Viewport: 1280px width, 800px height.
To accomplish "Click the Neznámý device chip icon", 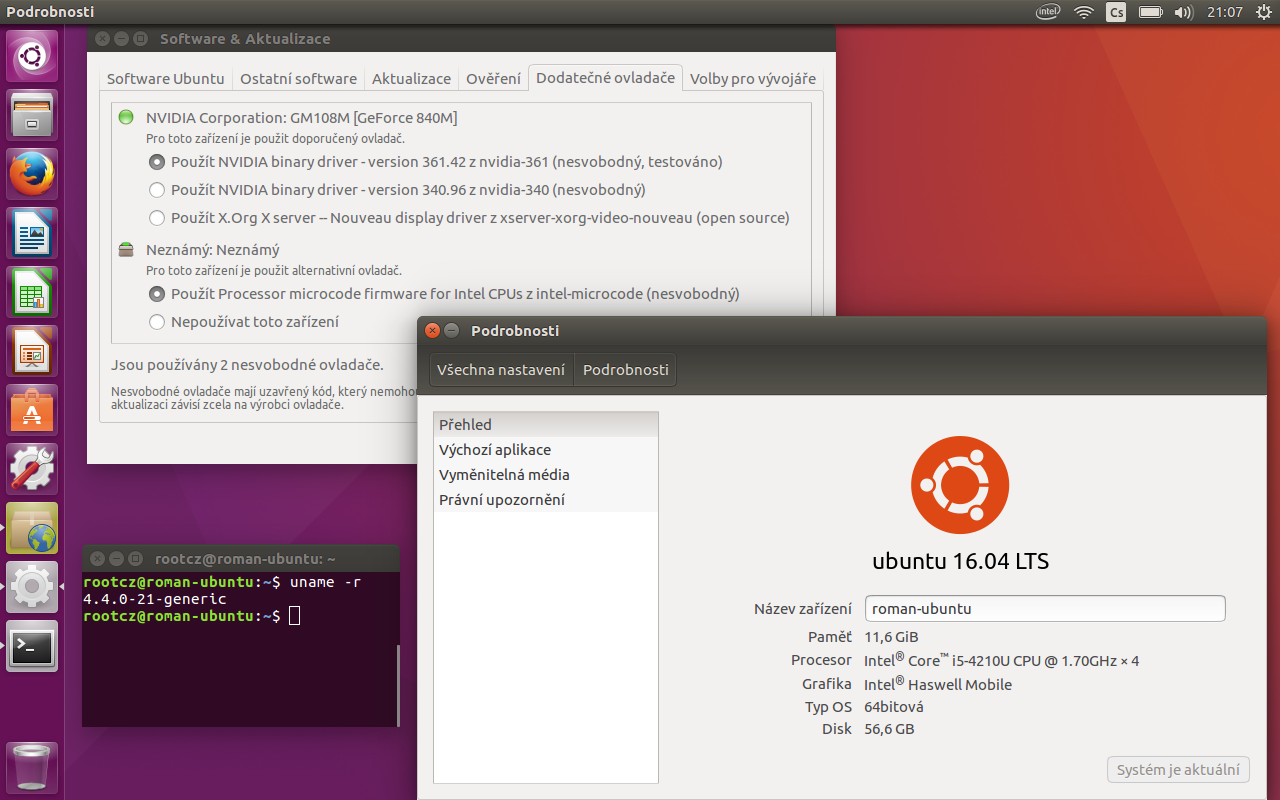I will pyautogui.click(x=126, y=250).
